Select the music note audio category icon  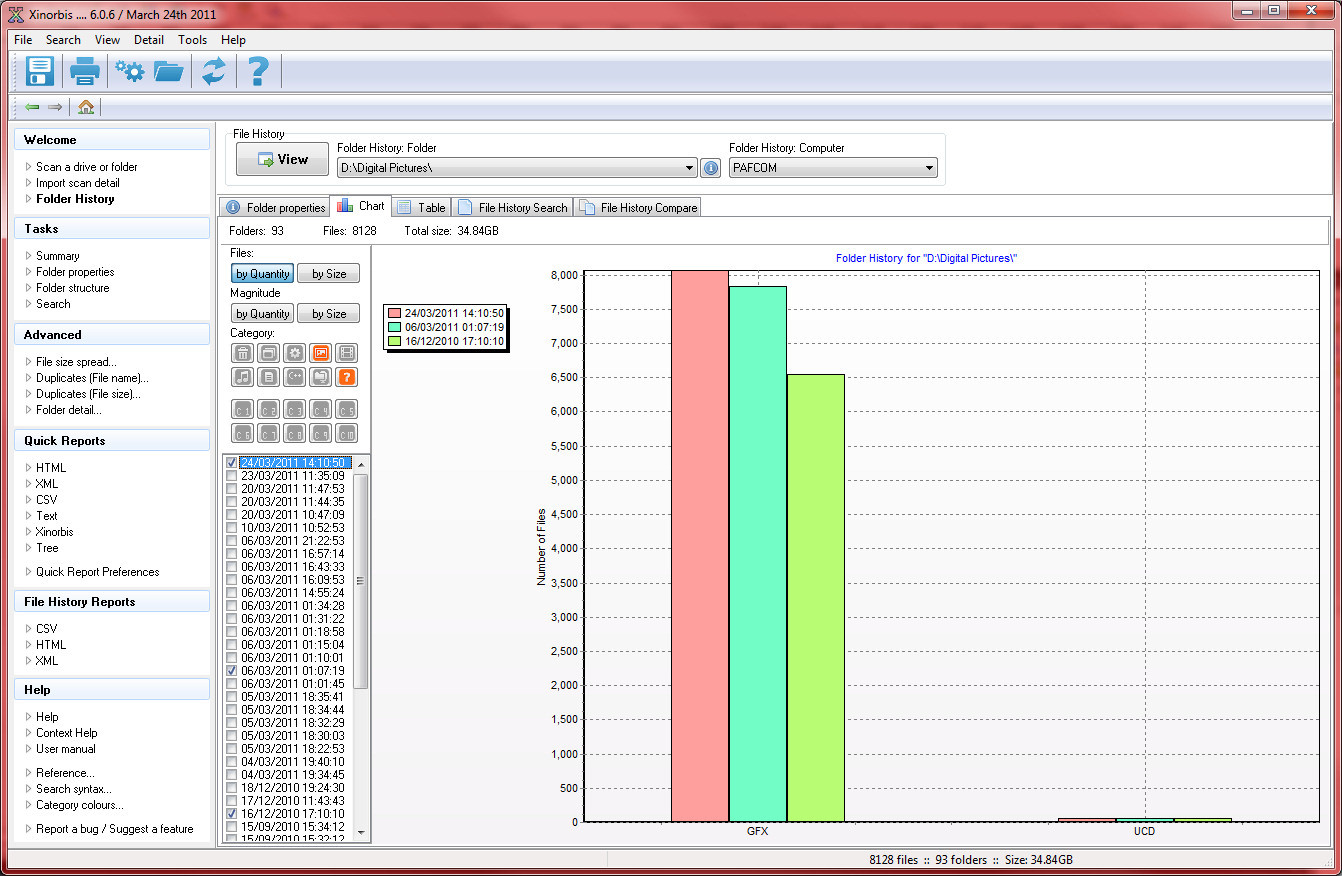[242, 377]
